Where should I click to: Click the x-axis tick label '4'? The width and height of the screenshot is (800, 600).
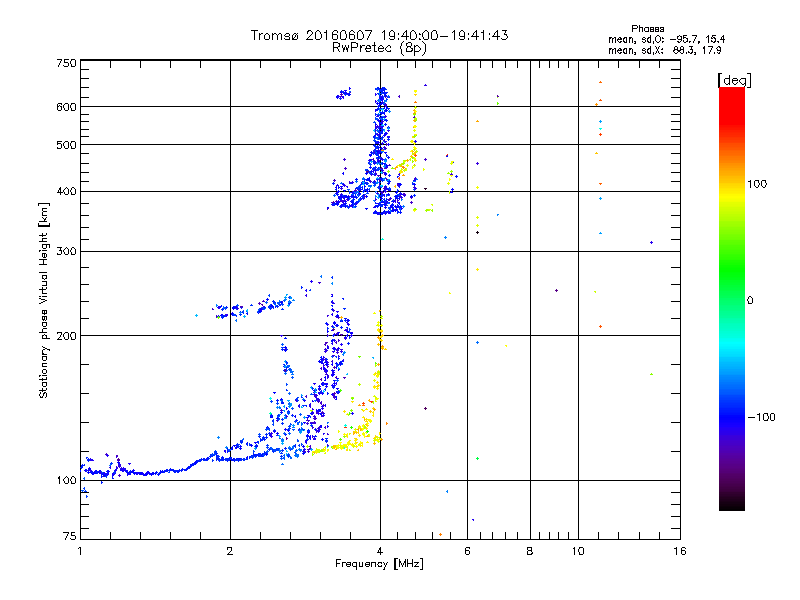[380, 551]
